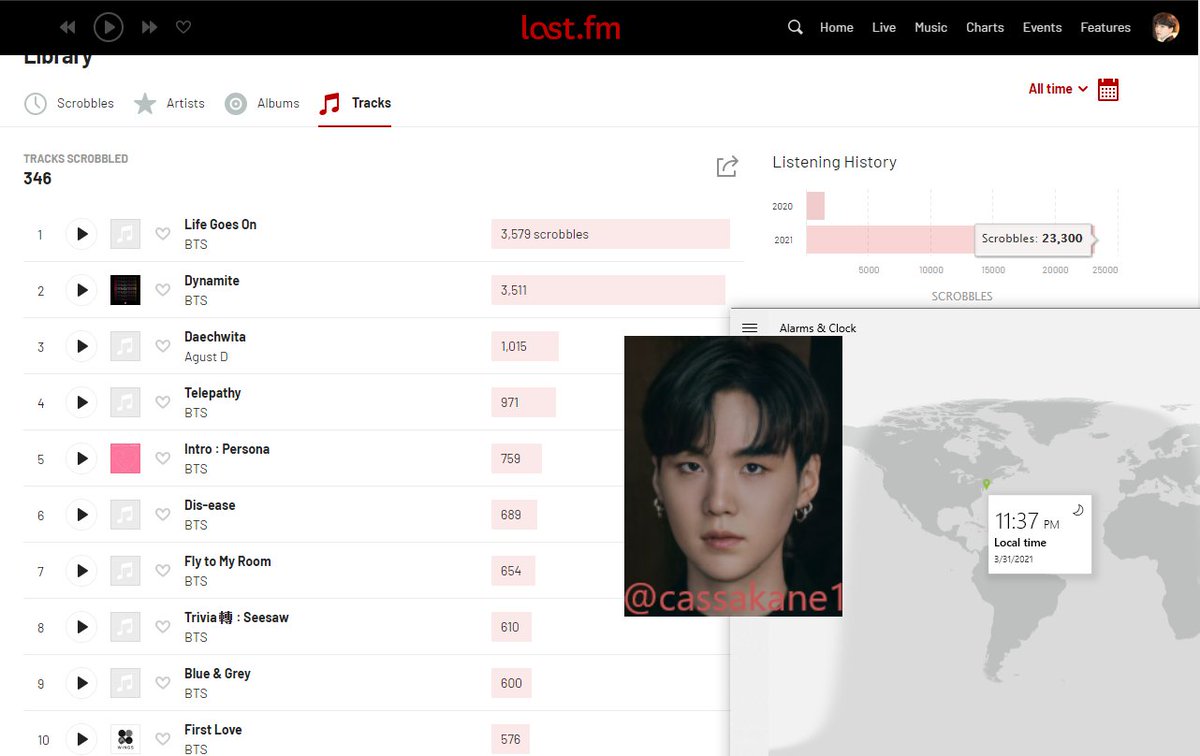Open the user avatar profile menu

(1165, 27)
